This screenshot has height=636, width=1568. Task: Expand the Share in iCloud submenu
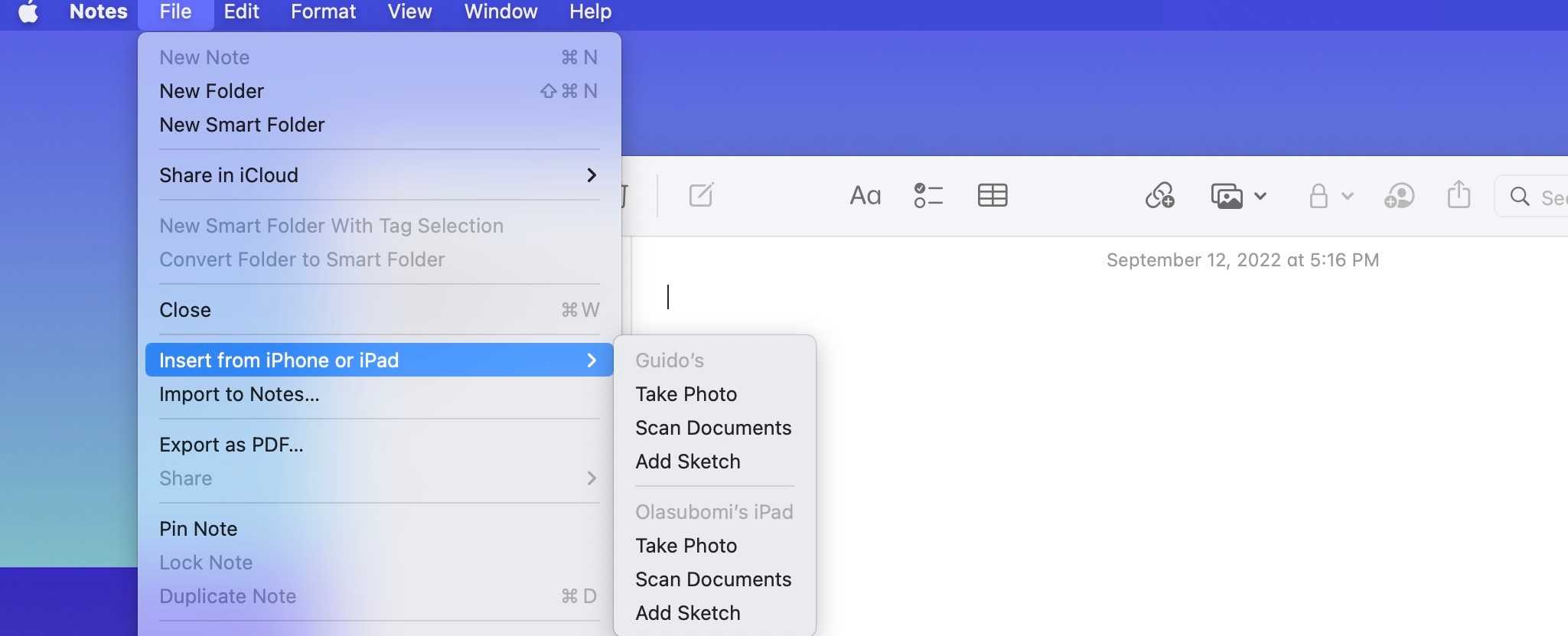379,175
